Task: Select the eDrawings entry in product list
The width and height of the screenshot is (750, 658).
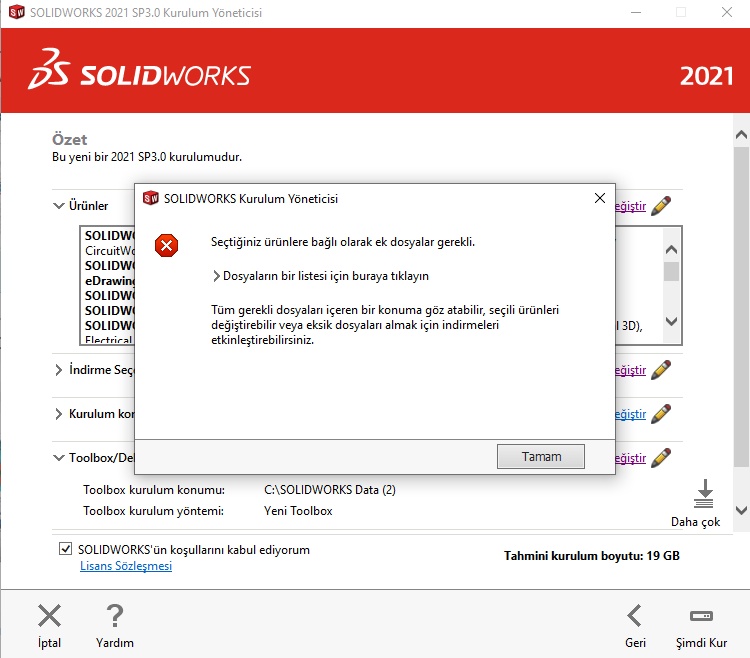Action: pyautogui.click(x=110, y=281)
